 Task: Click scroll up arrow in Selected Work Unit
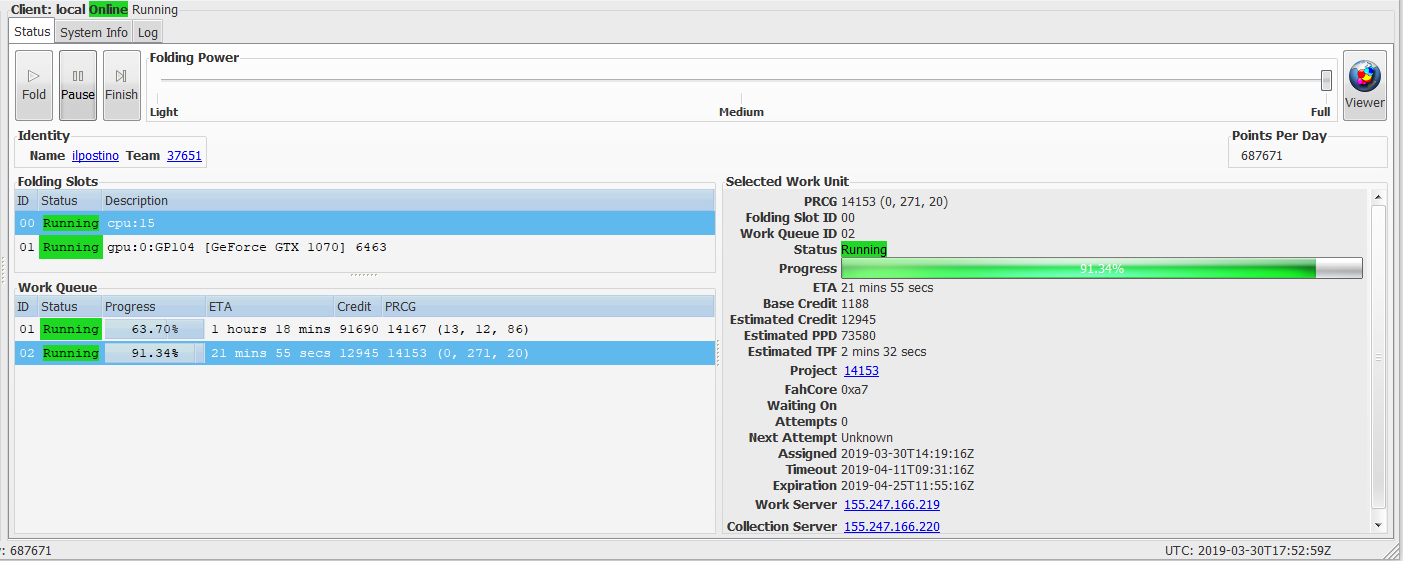(x=1379, y=198)
